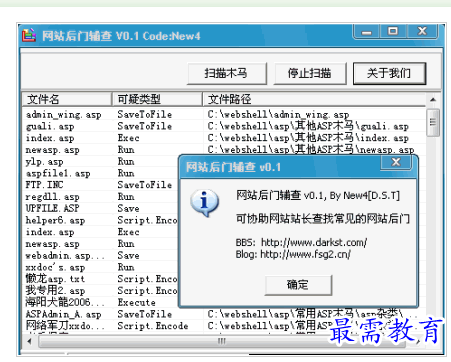Image resolution: width=451 pixels, height=362 pixels.
Task: Open the 关于我们 about button
Action: pos(389,73)
